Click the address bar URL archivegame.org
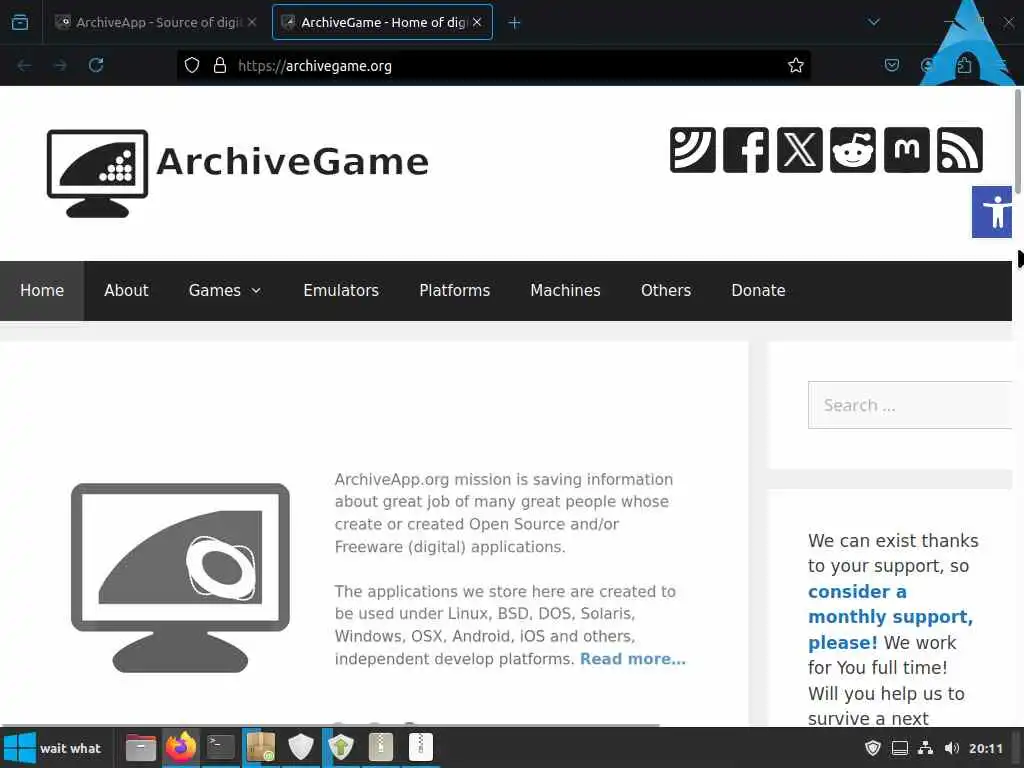Viewport: 1024px width, 768px height. coord(315,66)
